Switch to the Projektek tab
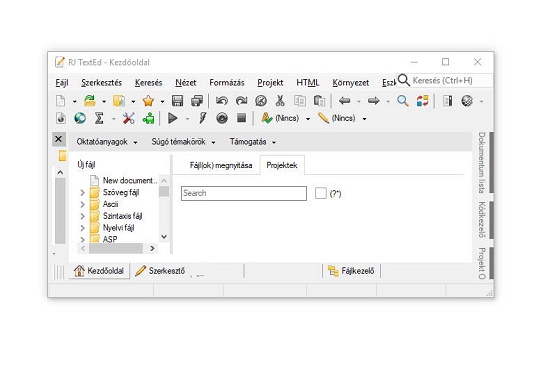550x382 pixels. tap(282, 165)
